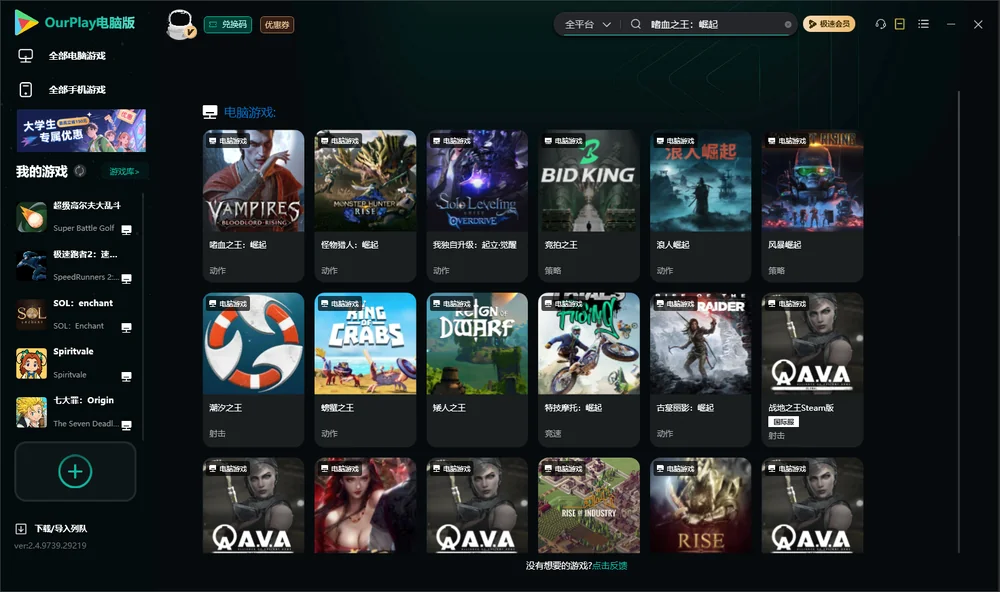Open the 游戏库 link

click(124, 172)
